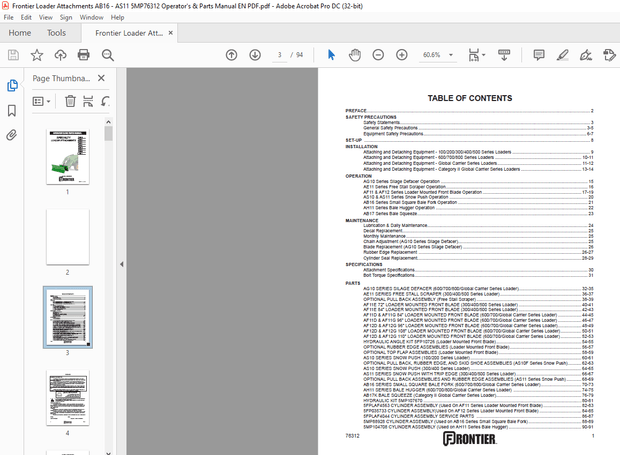Open the find text magnifier
This screenshot has width=620, height=455.
[108, 55]
